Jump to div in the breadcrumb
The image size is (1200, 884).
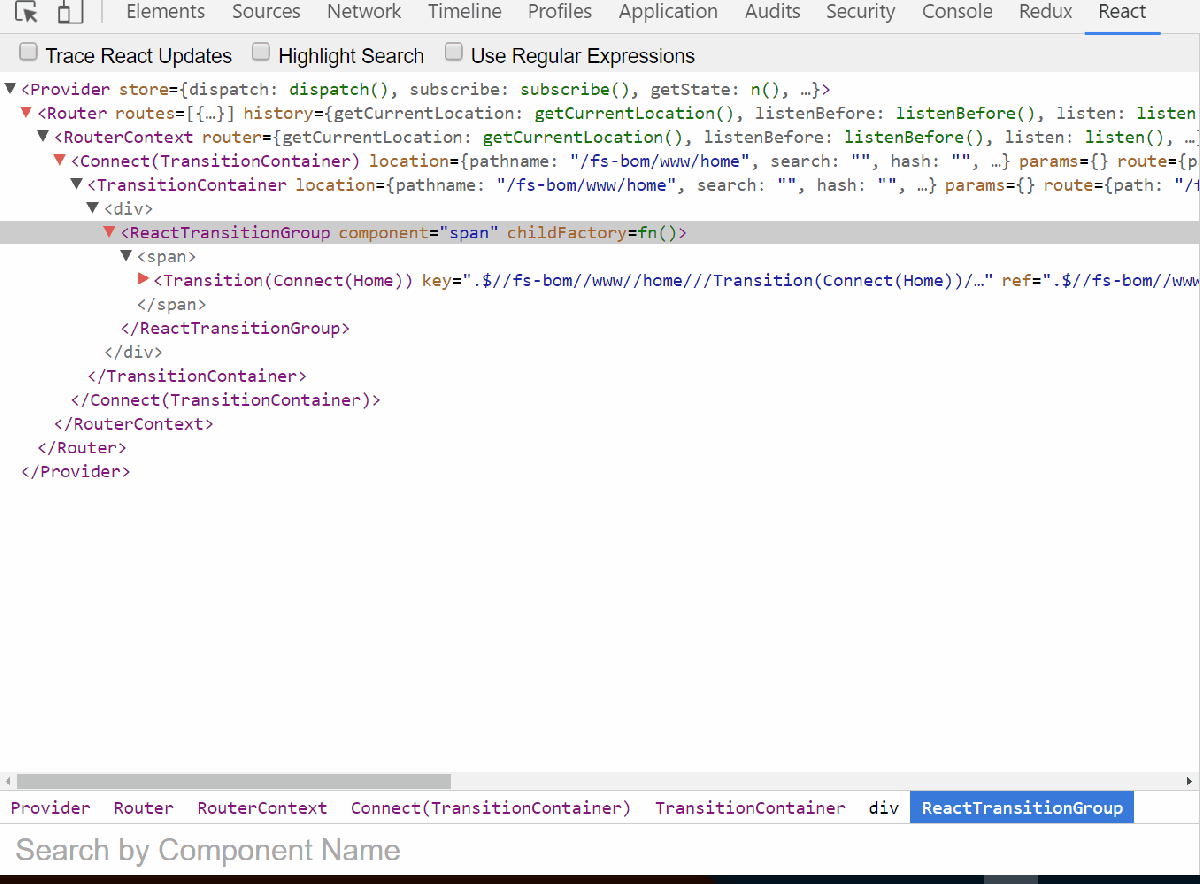[x=884, y=808]
